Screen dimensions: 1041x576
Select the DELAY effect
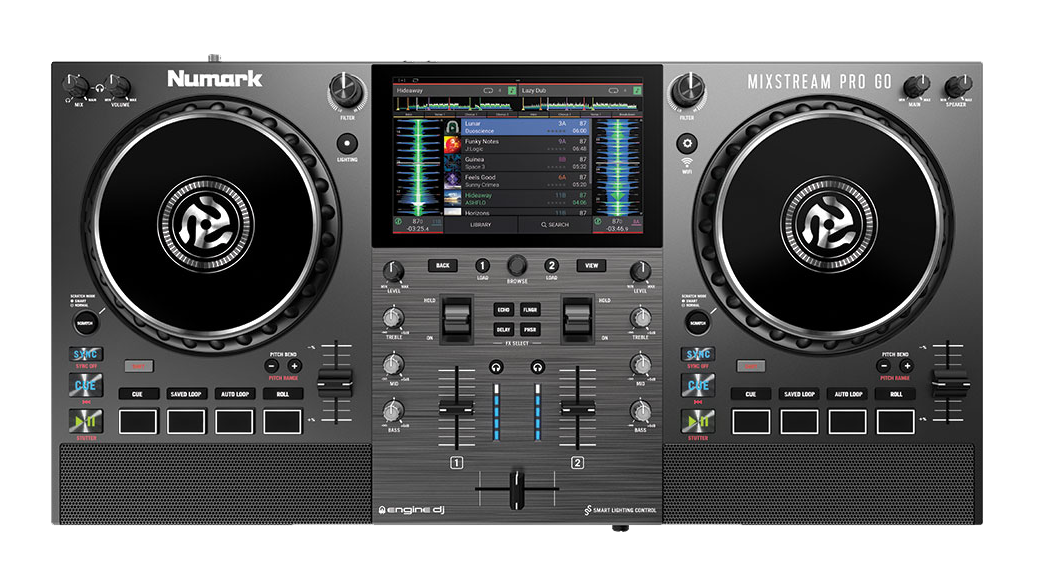click(x=503, y=329)
